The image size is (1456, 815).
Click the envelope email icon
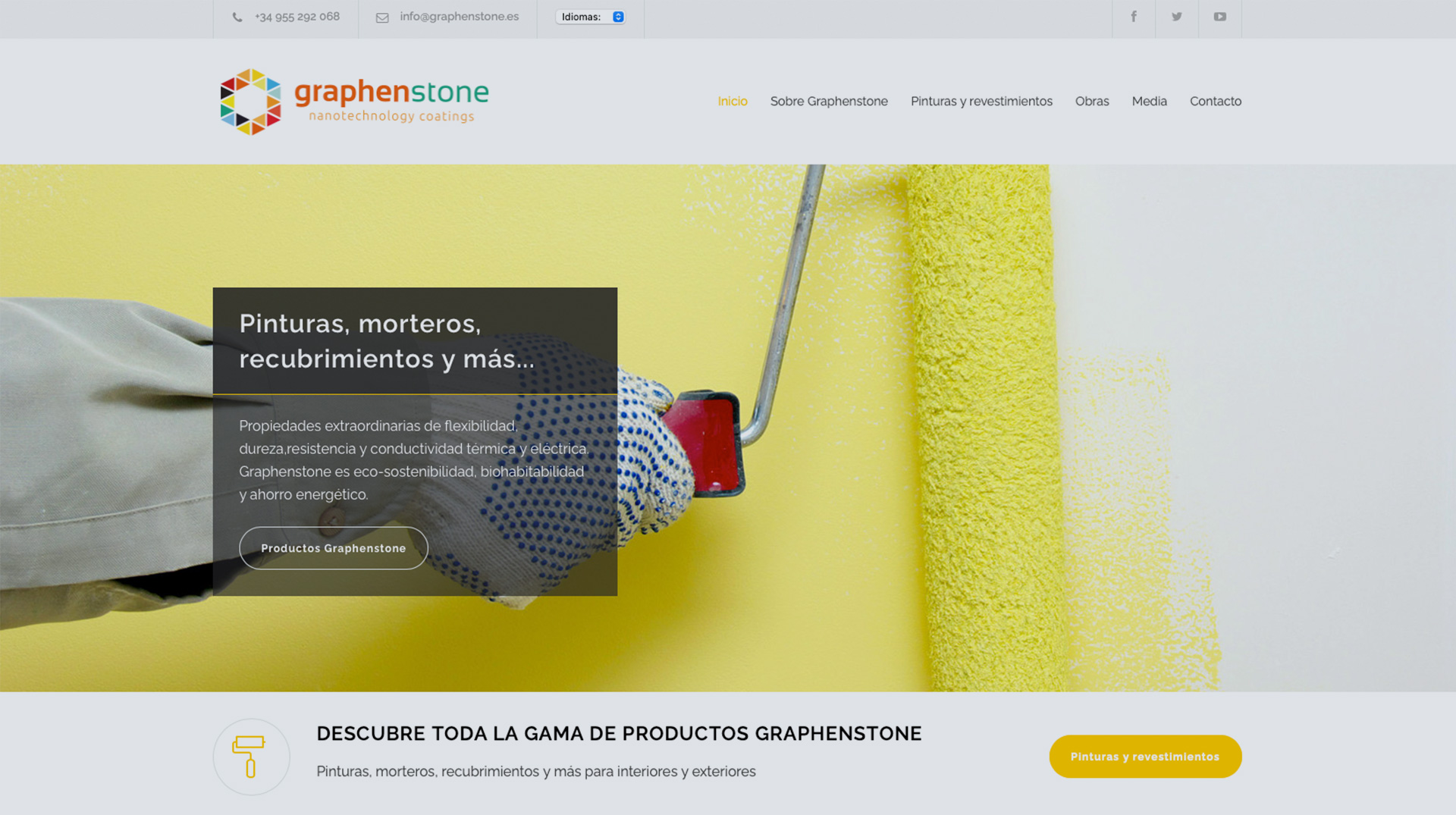pyautogui.click(x=382, y=17)
